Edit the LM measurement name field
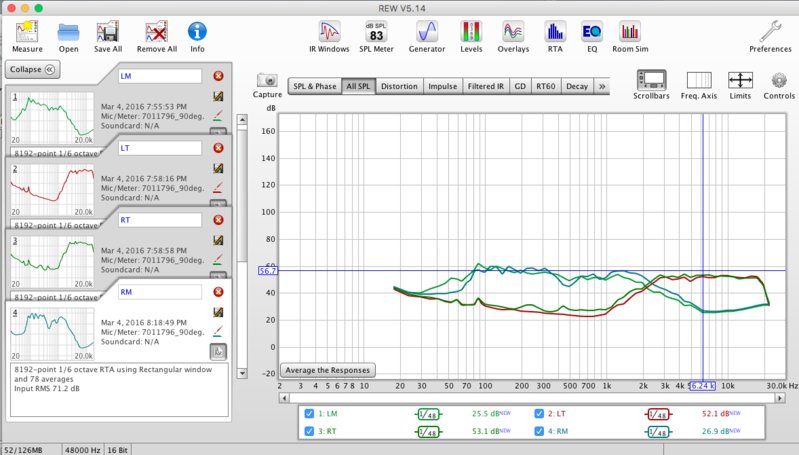 click(160, 76)
